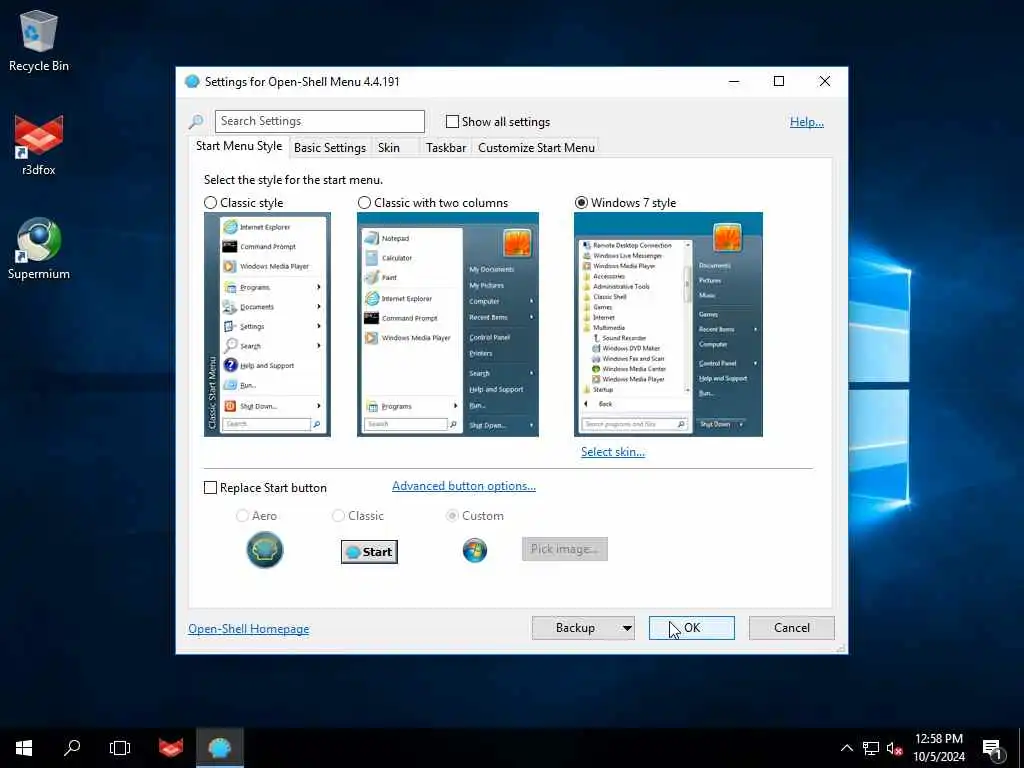Choose the Classic button radio option

pos(338,516)
